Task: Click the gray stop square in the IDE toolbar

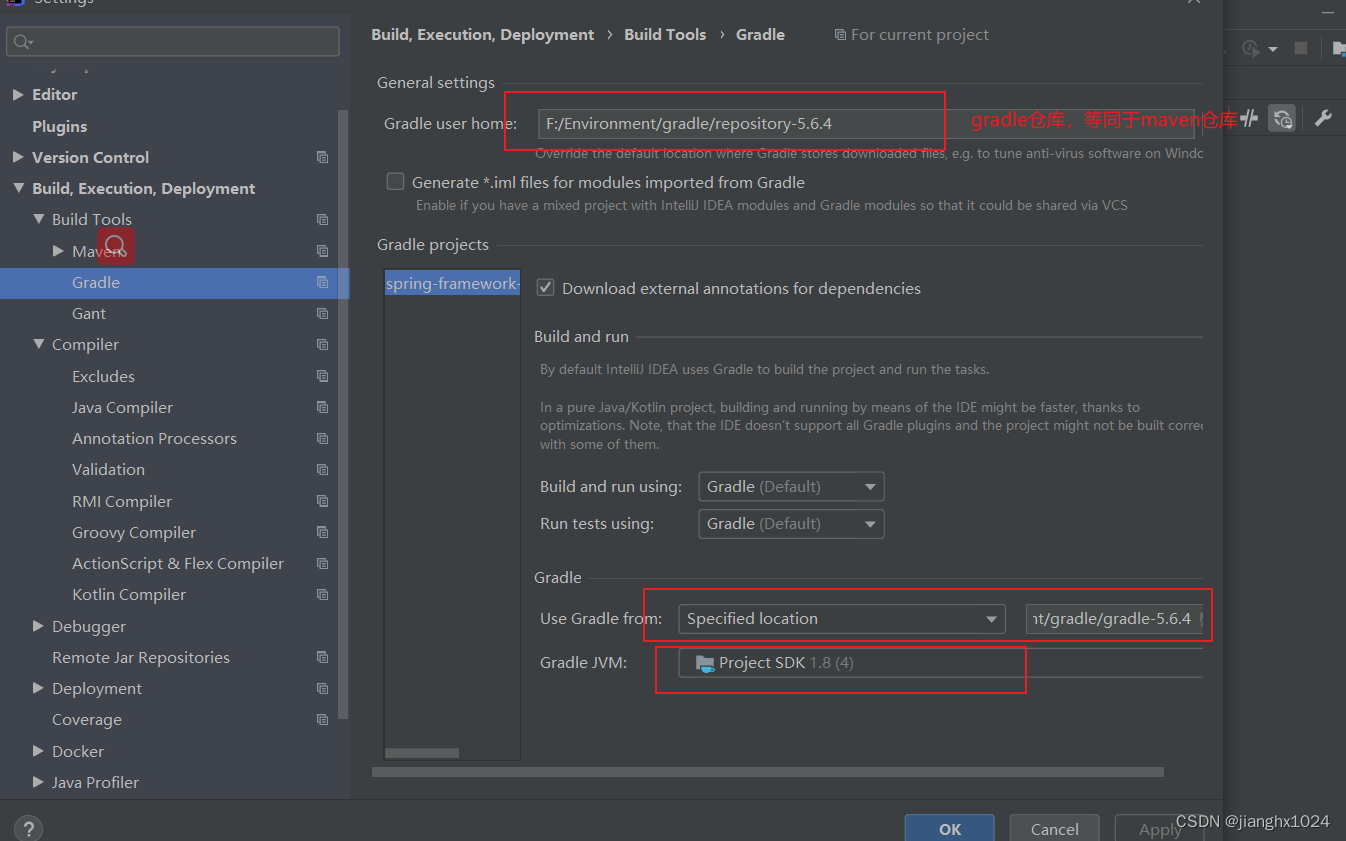Action: 1301,48
